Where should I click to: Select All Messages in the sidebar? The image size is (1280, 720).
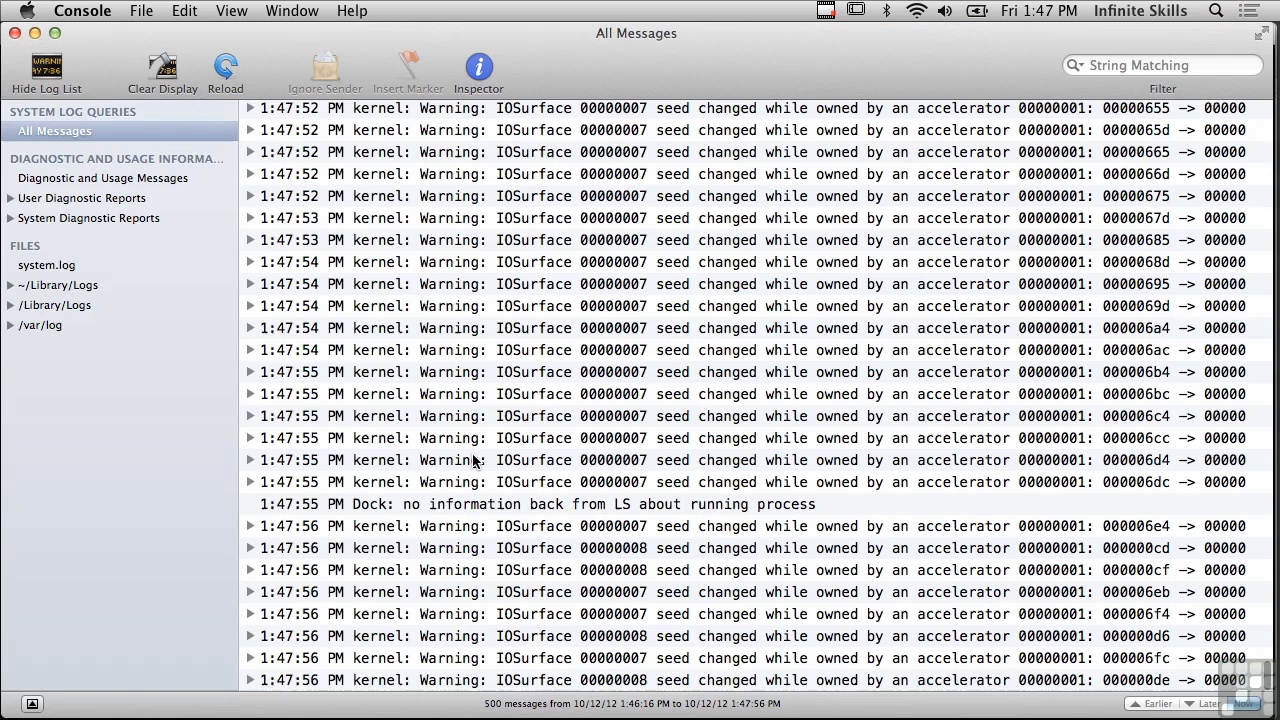tap(119, 131)
